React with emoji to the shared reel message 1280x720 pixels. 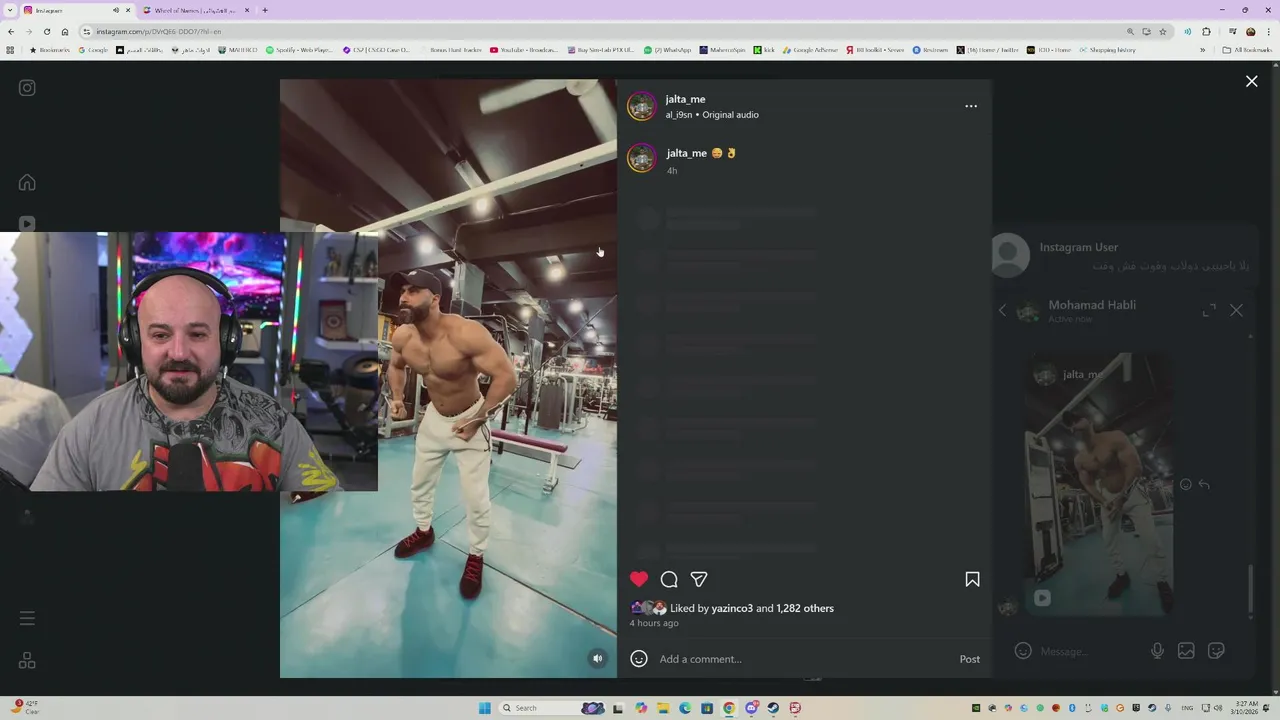(1186, 484)
